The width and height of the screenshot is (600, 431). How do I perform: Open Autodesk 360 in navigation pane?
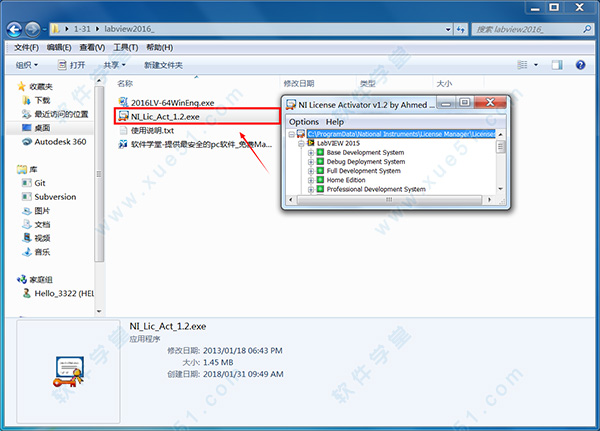[x=54, y=142]
